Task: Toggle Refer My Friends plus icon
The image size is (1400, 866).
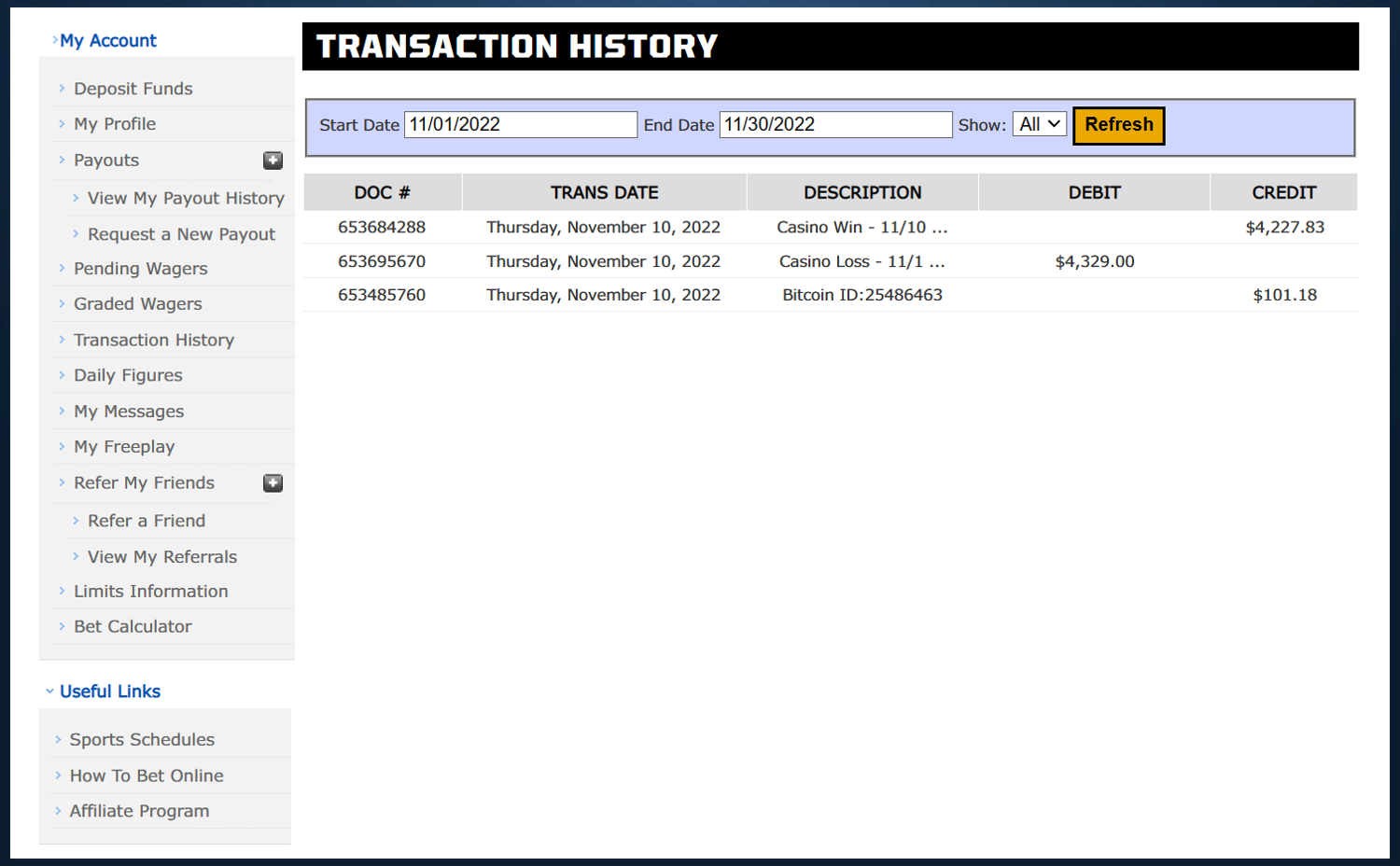Action: (x=273, y=482)
